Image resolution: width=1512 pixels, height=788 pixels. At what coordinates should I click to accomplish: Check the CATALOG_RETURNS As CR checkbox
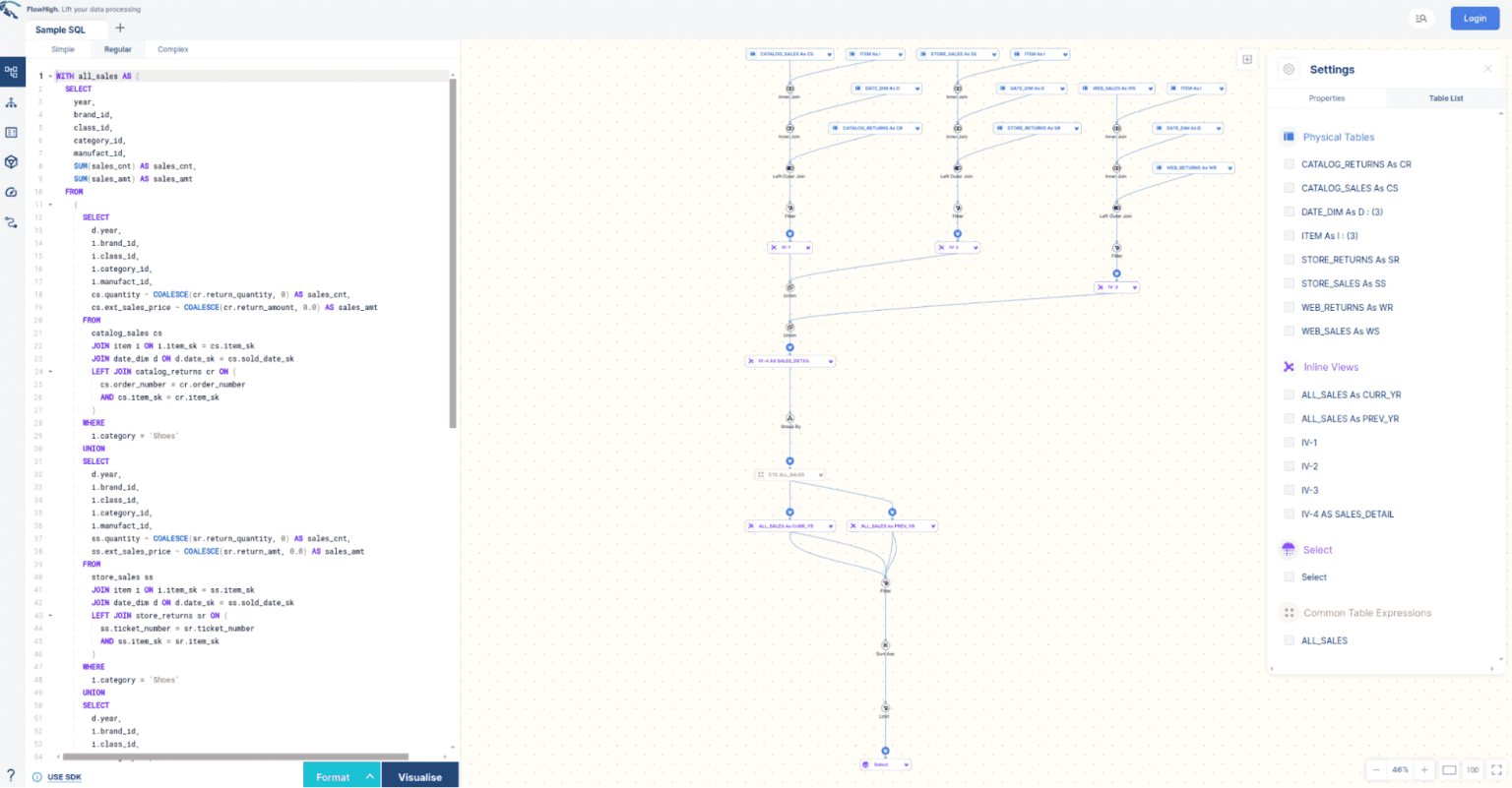(1290, 164)
